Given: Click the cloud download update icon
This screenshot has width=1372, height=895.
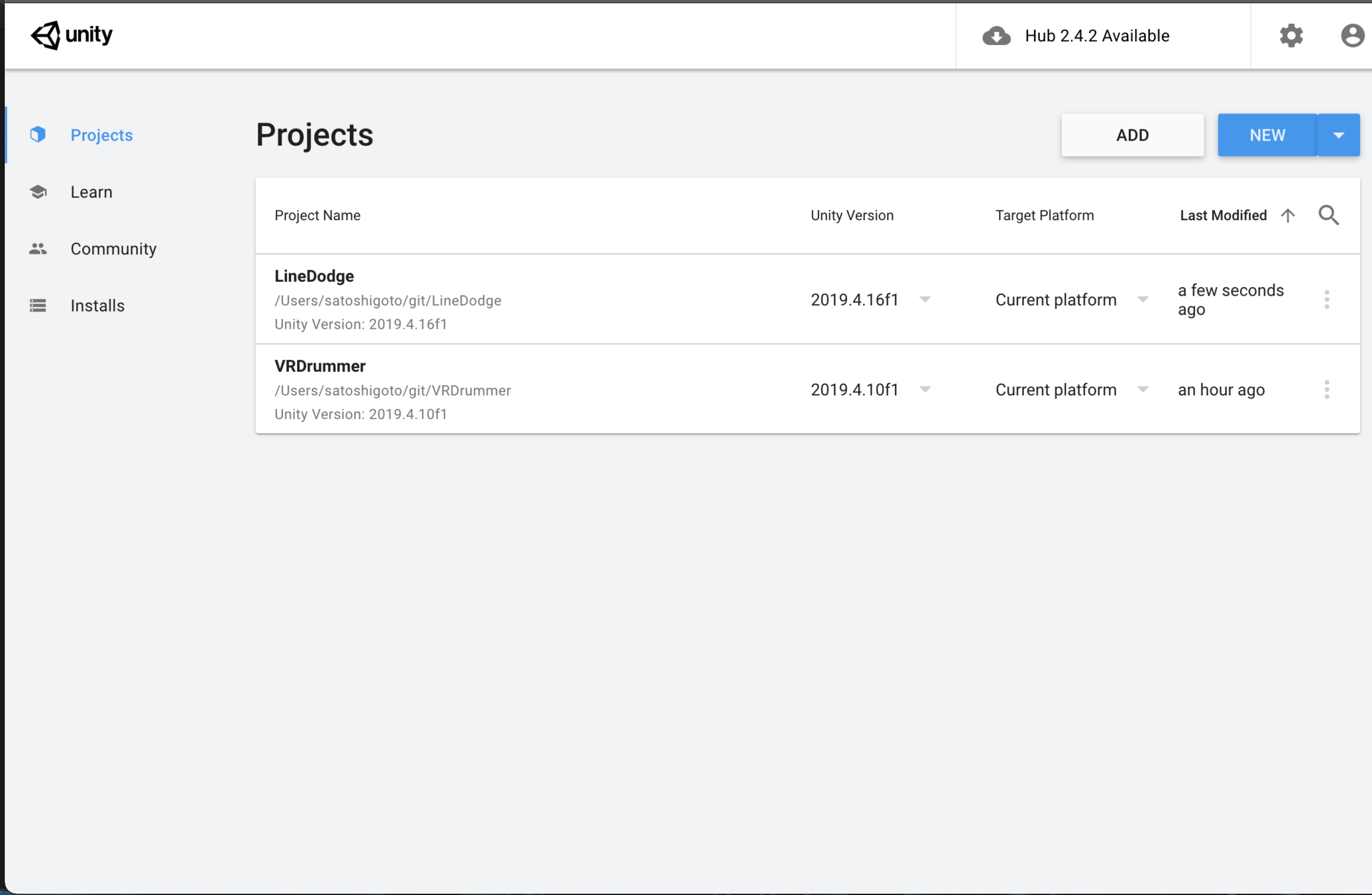Looking at the screenshot, I should [x=996, y=36].
